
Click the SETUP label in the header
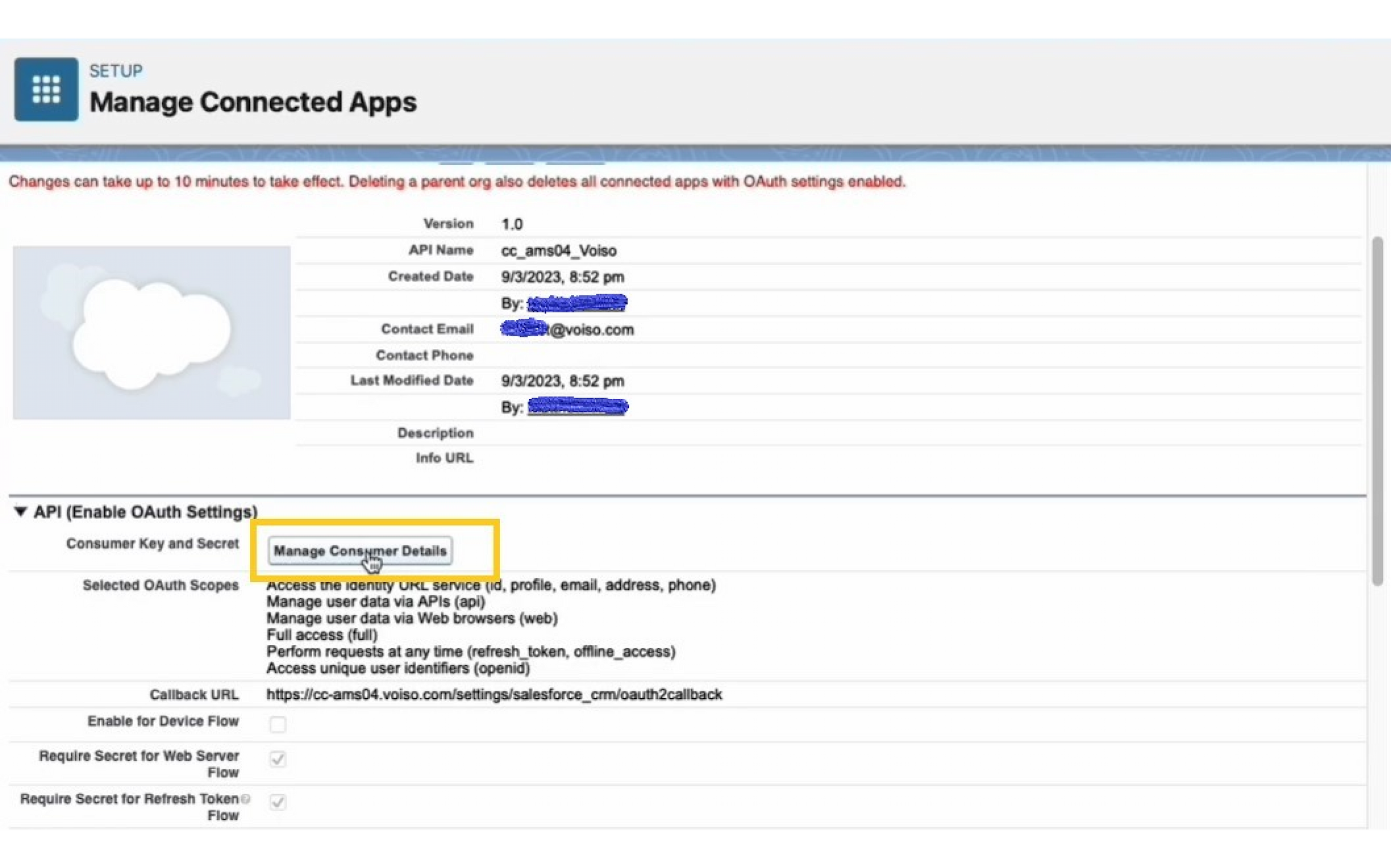[116, 71]
